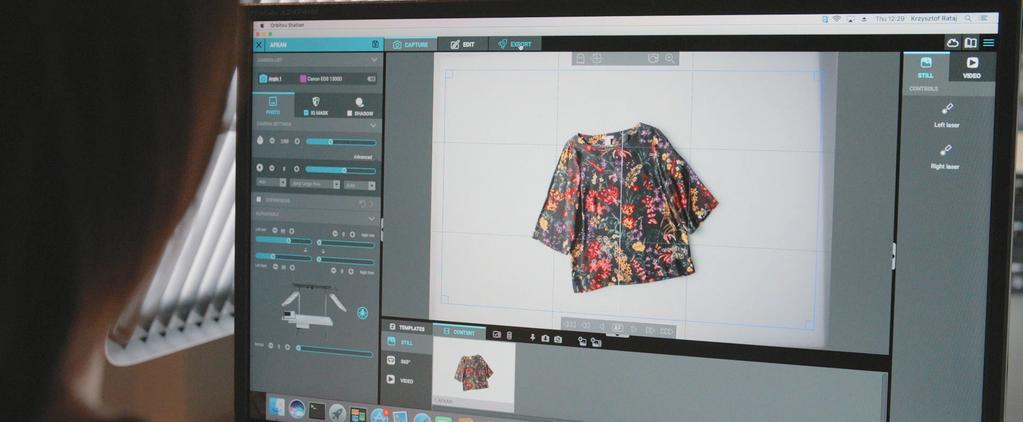The image size is (1023, 422).
Task: Click the save icon in left panel header
Action: point(375,44)
